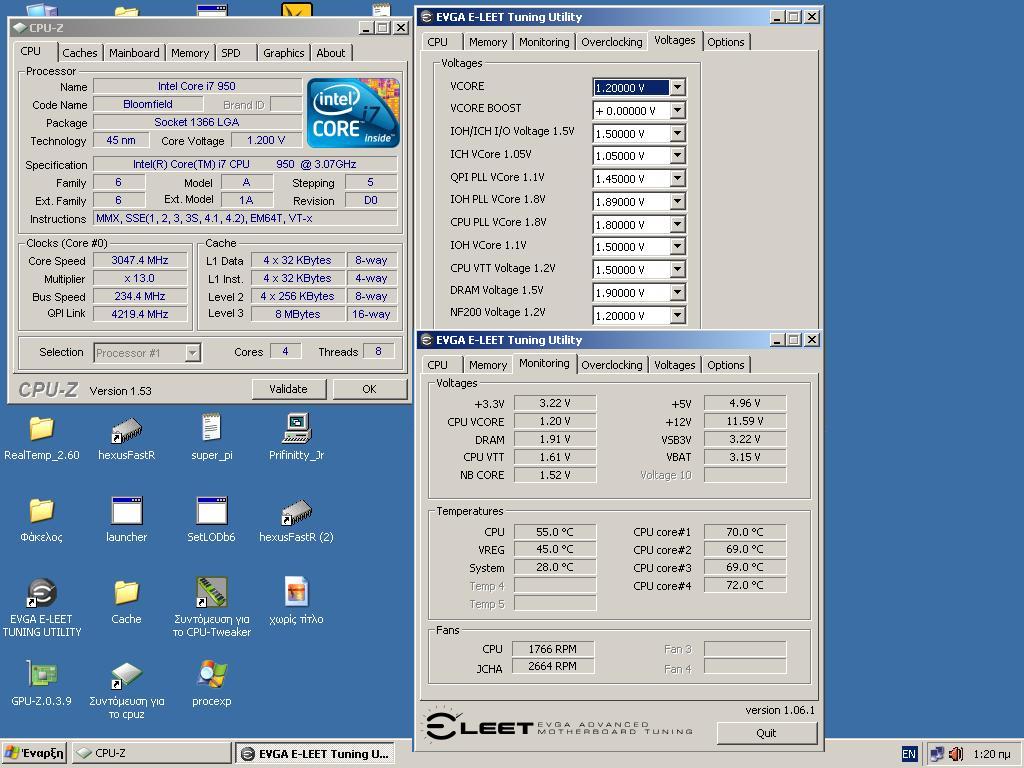Screen dimensions: 1024x768
Task: Open the About tab in CPU-Z
Action: 331,53
